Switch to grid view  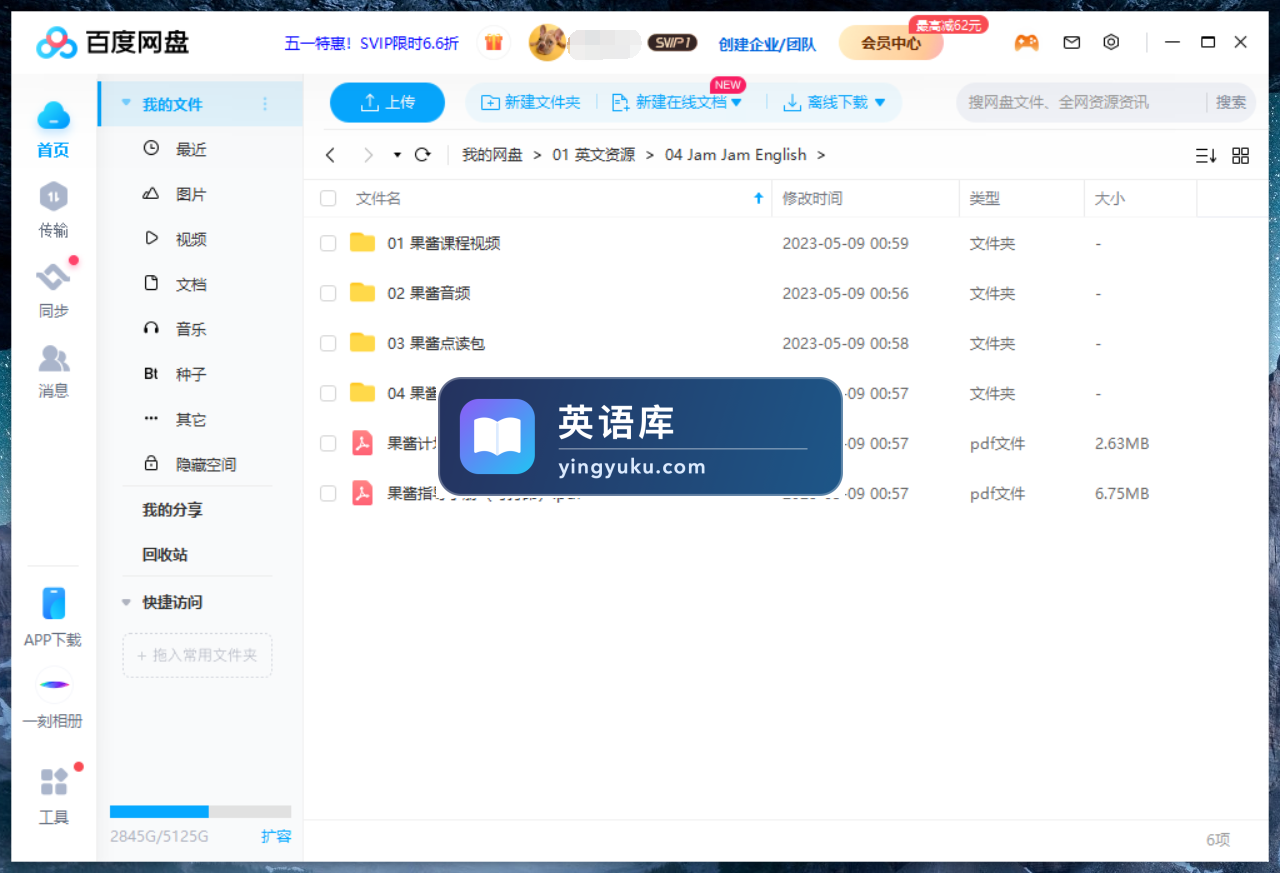pyautogui.click(x=1240, y=156)
